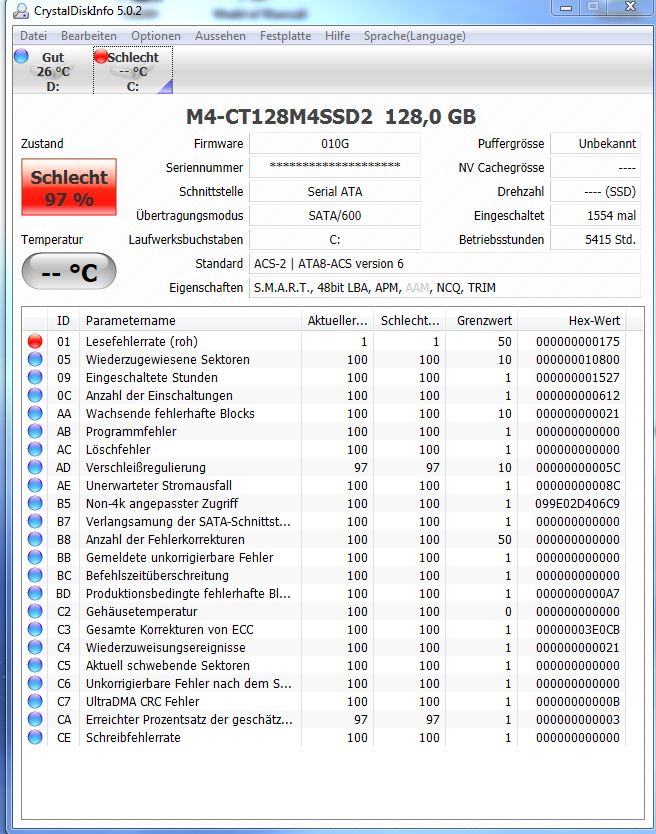Click the model title M4-CT128M4SSD2 128,0 GB
The height and width of the screenshot is (834, 656).
(x=331, y=116)
